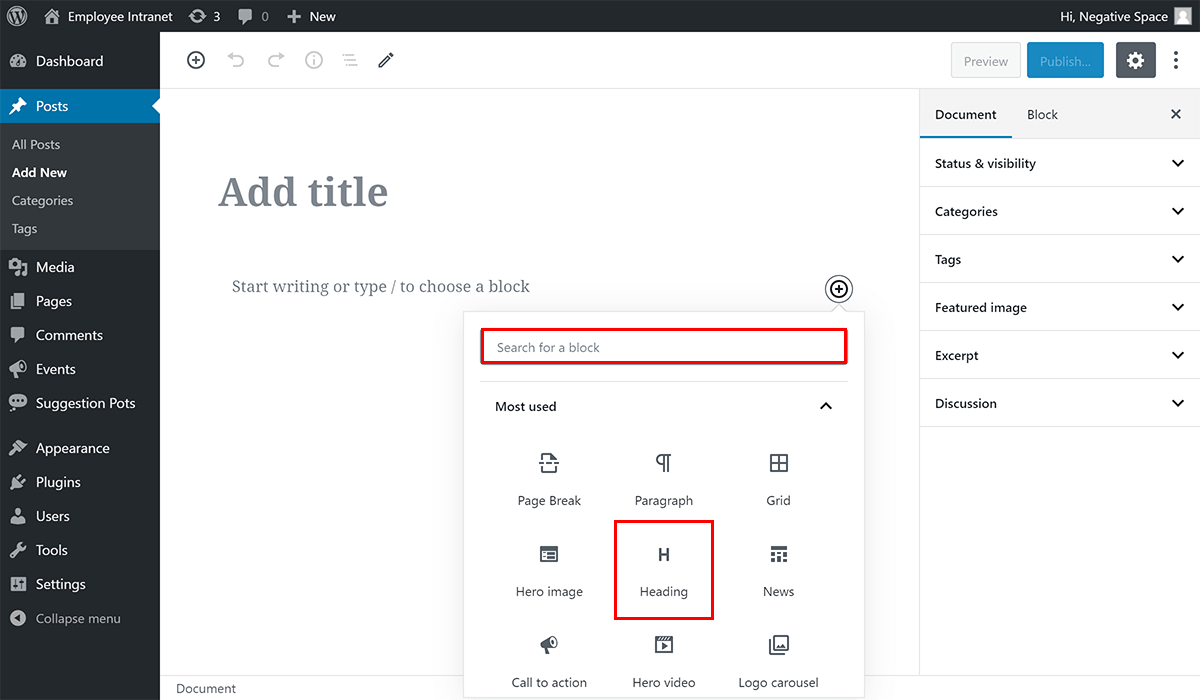This screenshot has height=700, width=1200.
Task: Insert a Page Break block
Action: 549,478
